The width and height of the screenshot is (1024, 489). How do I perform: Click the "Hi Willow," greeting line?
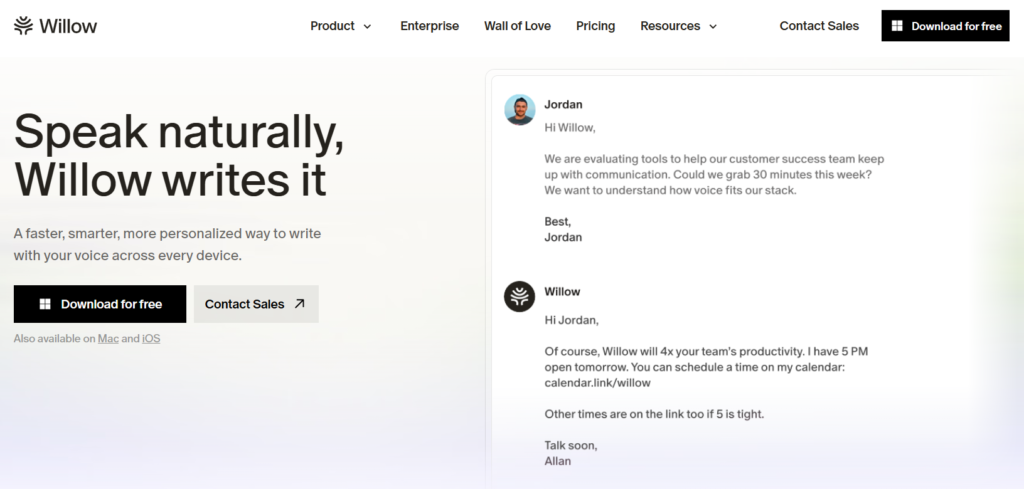(x=570, y=128)
